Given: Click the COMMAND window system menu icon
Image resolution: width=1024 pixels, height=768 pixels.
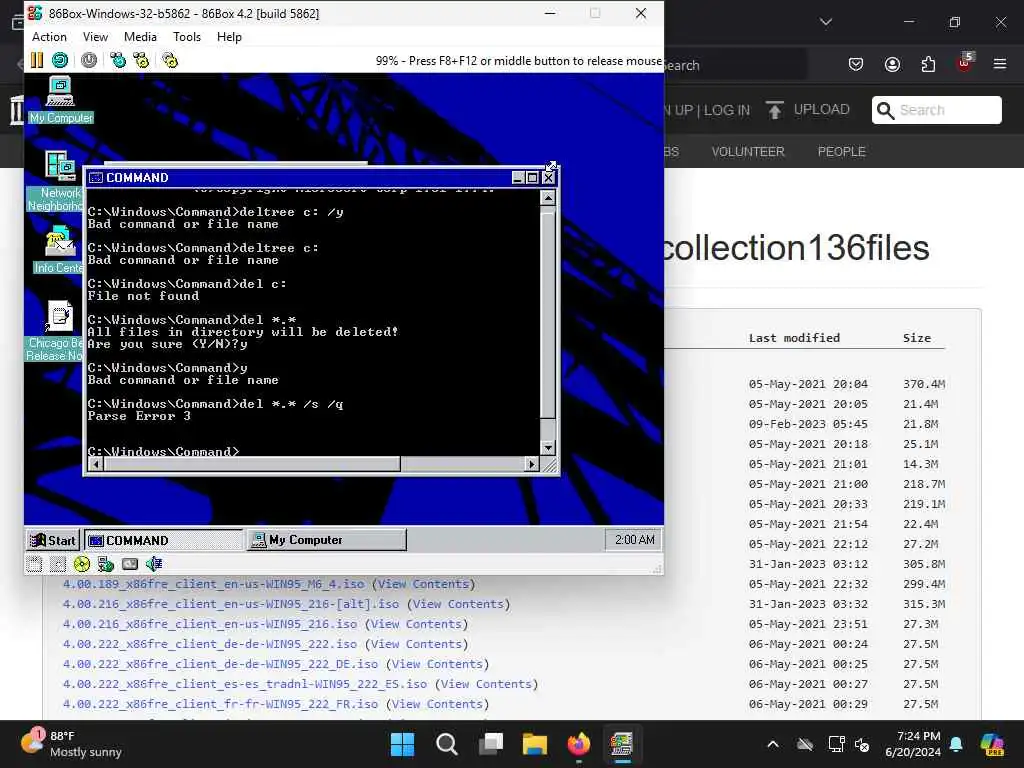Looking at the screenshot, I should coord(96,178).
